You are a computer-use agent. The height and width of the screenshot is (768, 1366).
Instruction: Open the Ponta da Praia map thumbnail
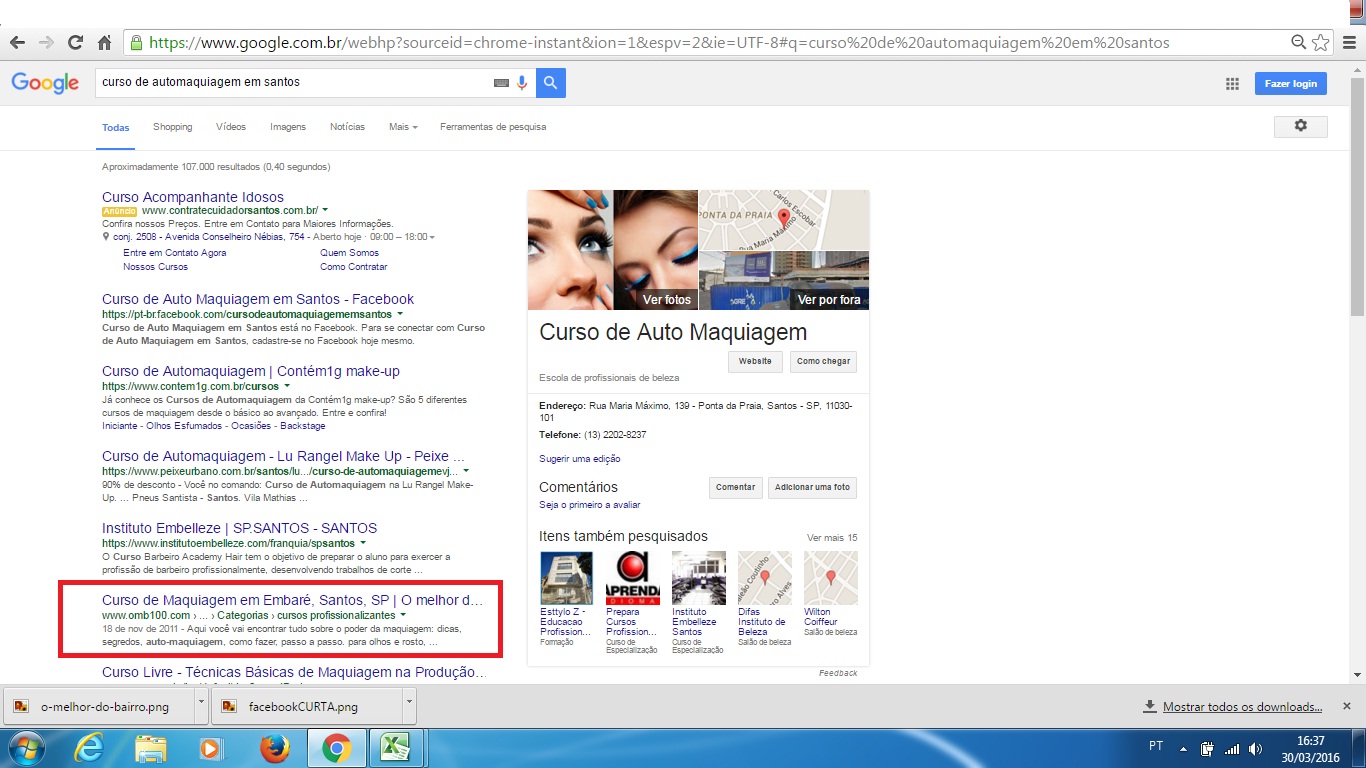pyautogui.click(x=784, y=220)
